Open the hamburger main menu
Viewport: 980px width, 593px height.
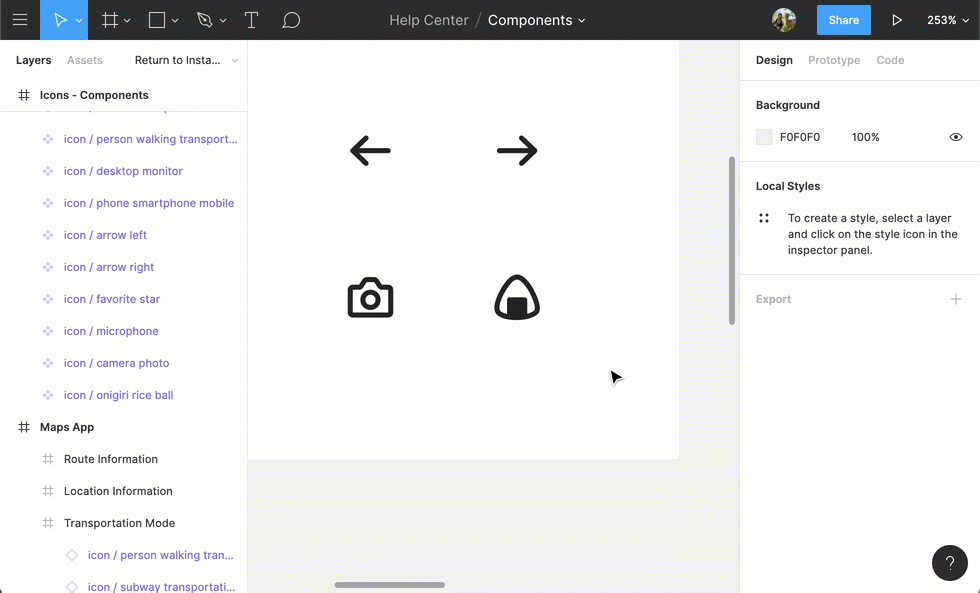click(x=20, y=20)
